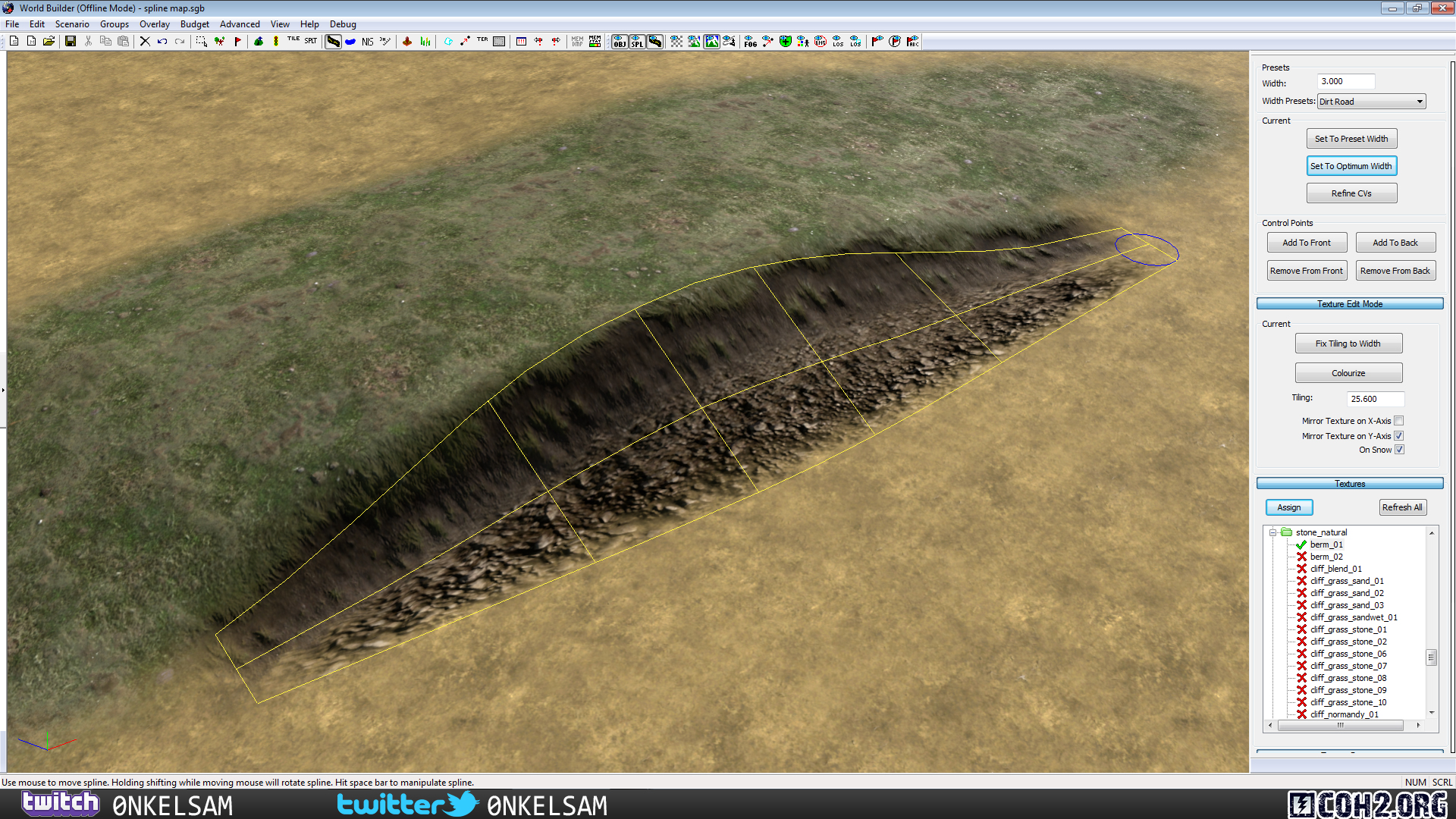Collapse the stone_natural tree folder
Screen dimensions: 1456x819
(1272, 532)
